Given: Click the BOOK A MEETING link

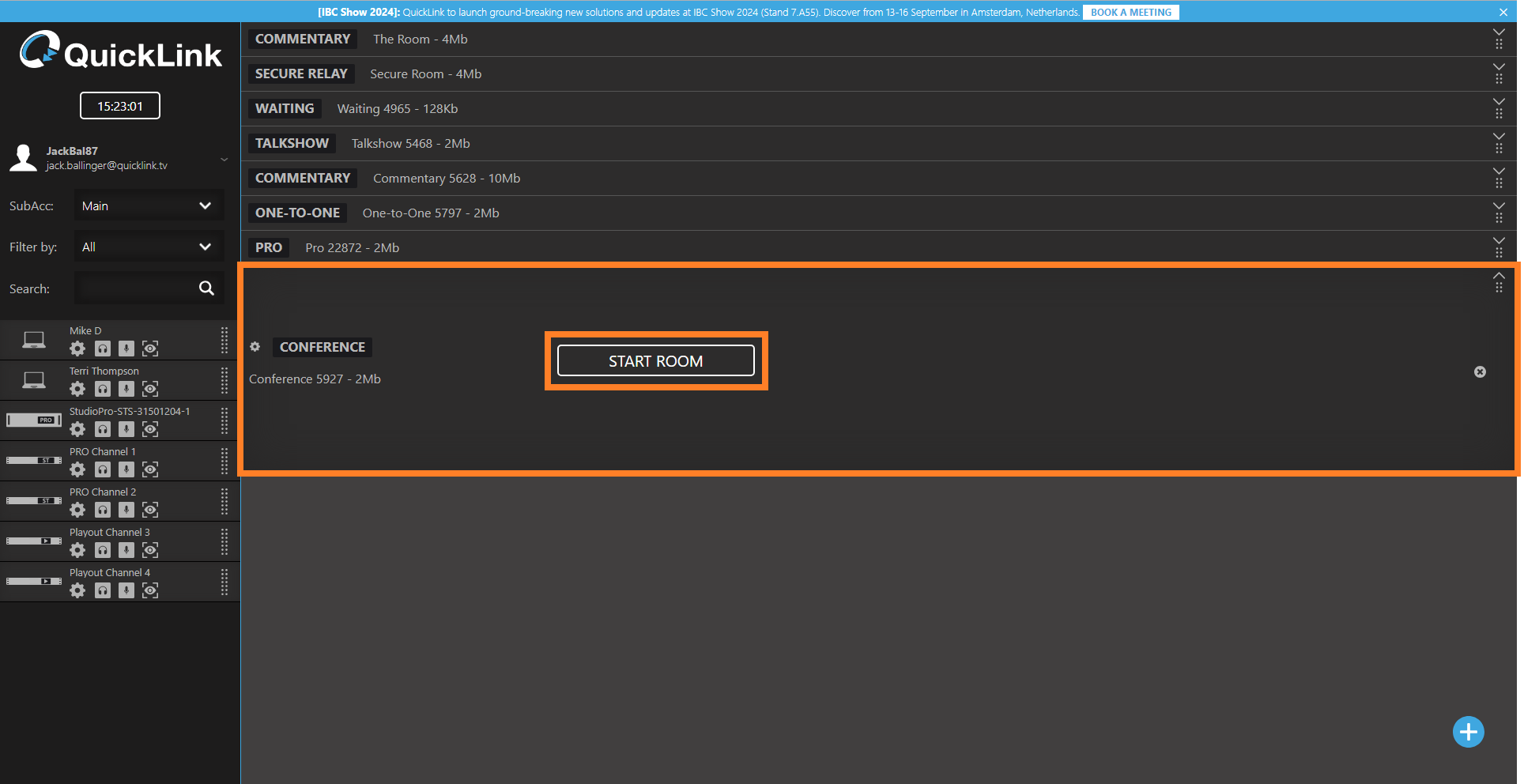Looking at the screenshot, I should pos(1130,13).
